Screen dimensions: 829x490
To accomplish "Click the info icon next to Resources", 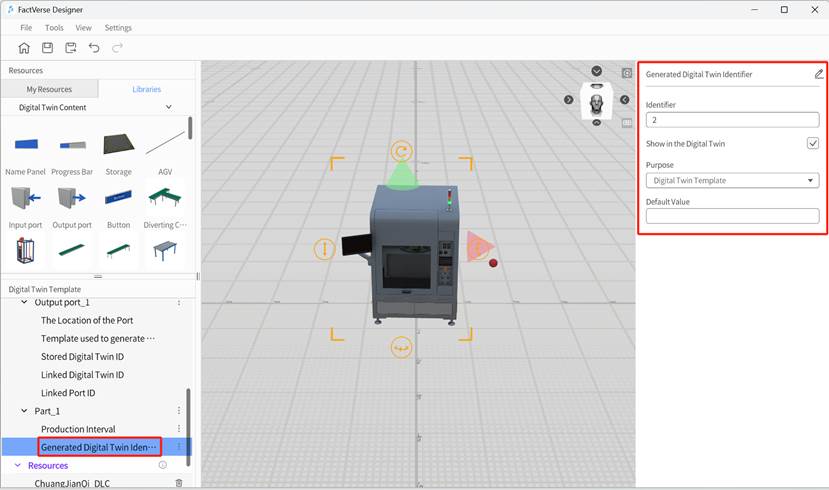I will [163, 465].
